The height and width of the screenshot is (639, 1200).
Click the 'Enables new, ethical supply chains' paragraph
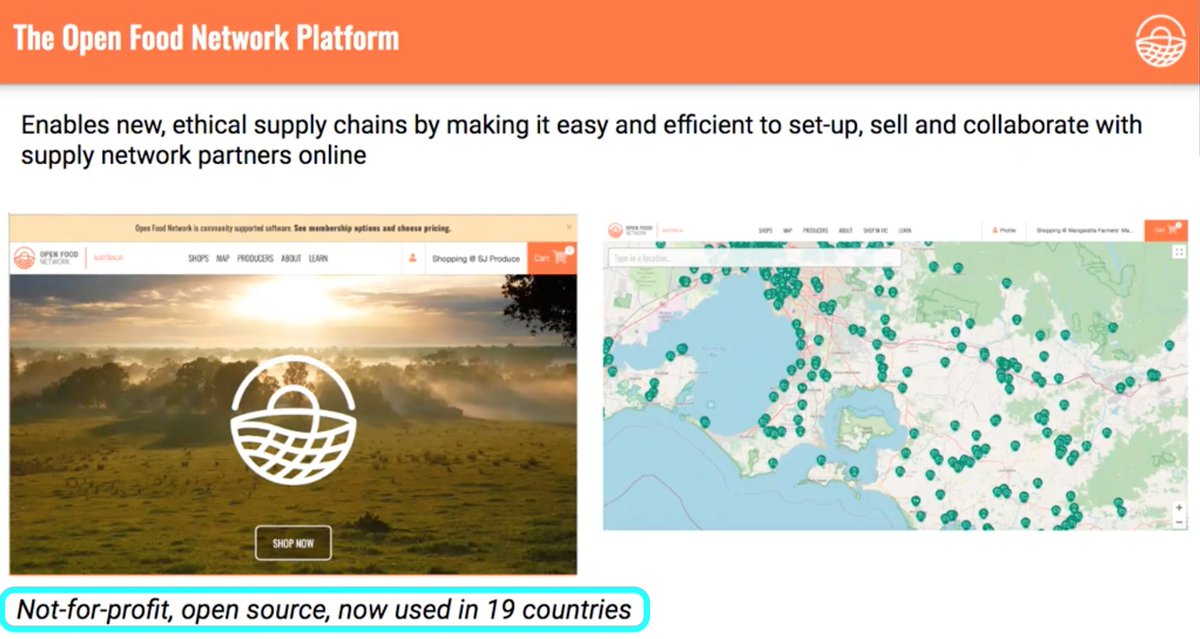click(581, 141)
